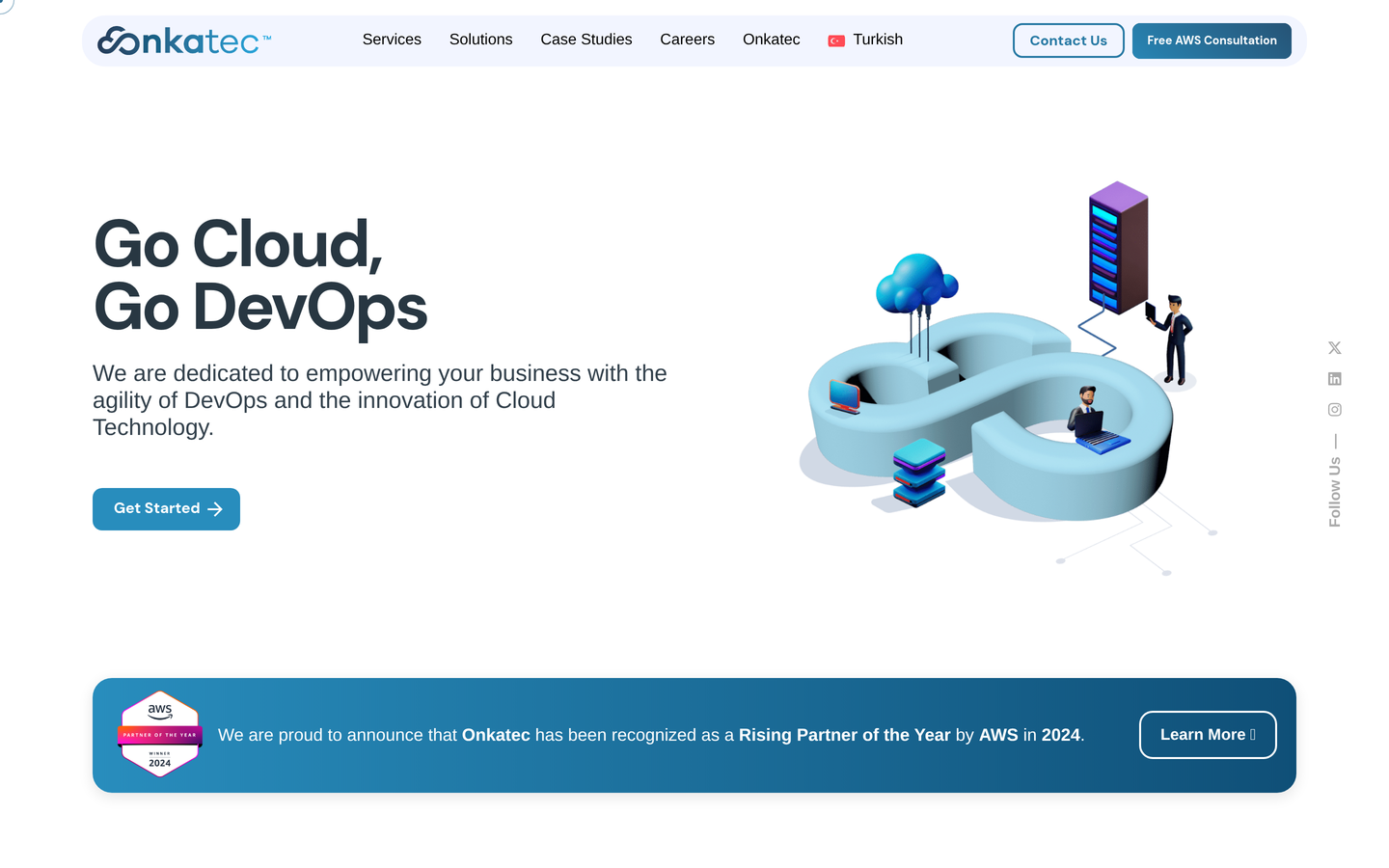Viewport: 1389px width, 868px height.
Task: Open the Solutions menu
Action: (x=480, y=40)
